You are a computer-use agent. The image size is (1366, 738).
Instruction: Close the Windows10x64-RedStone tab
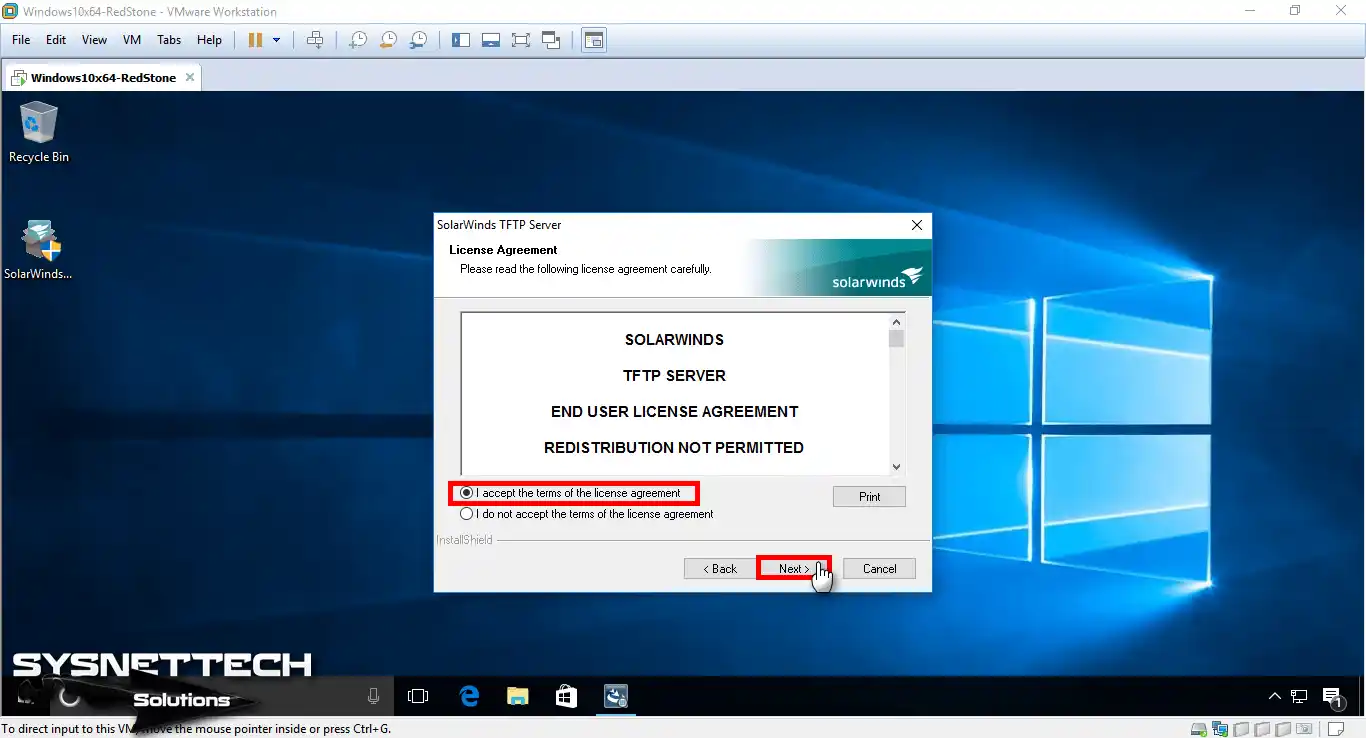coord(189,77)
